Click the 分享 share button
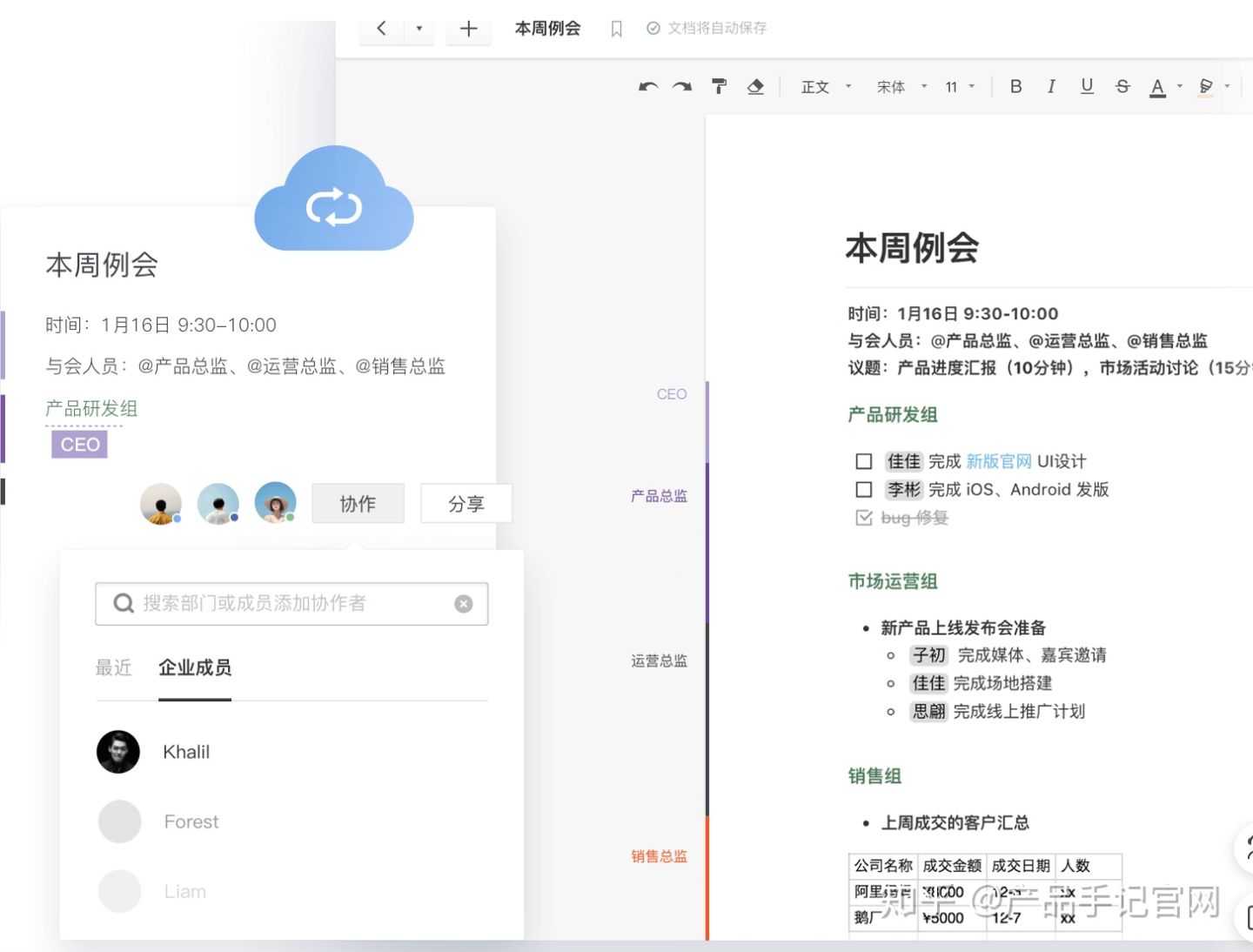The image size is (1253, 952). [466, 503]
